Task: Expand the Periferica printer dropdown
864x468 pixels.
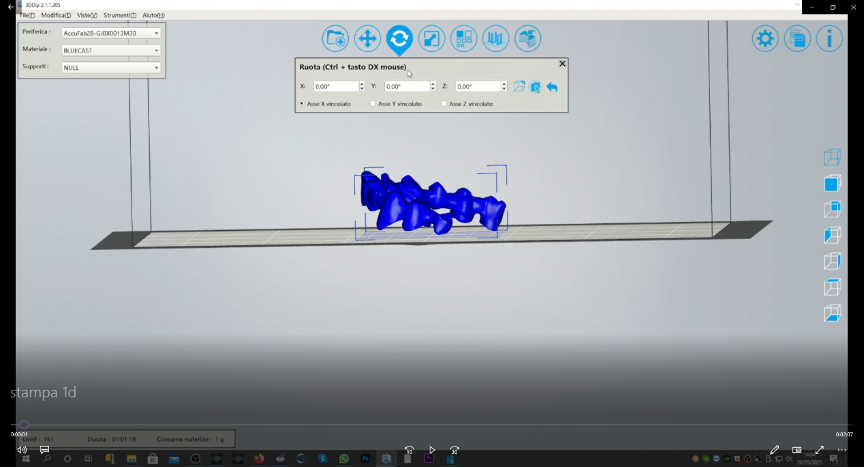Action: click(111, 33)
